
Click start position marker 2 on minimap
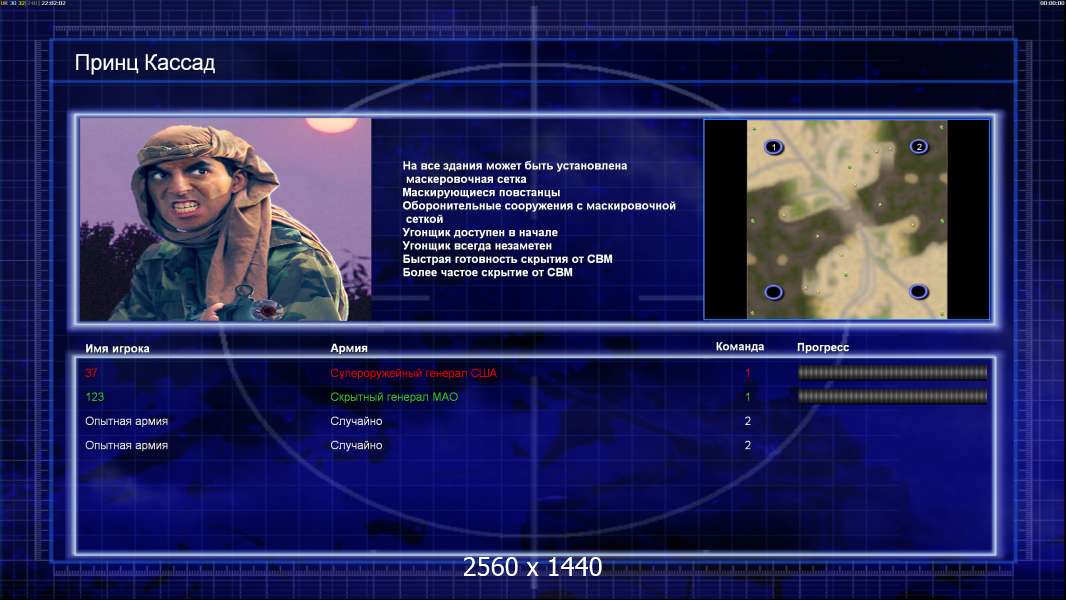pyautogui.click(x=918, y=146)
